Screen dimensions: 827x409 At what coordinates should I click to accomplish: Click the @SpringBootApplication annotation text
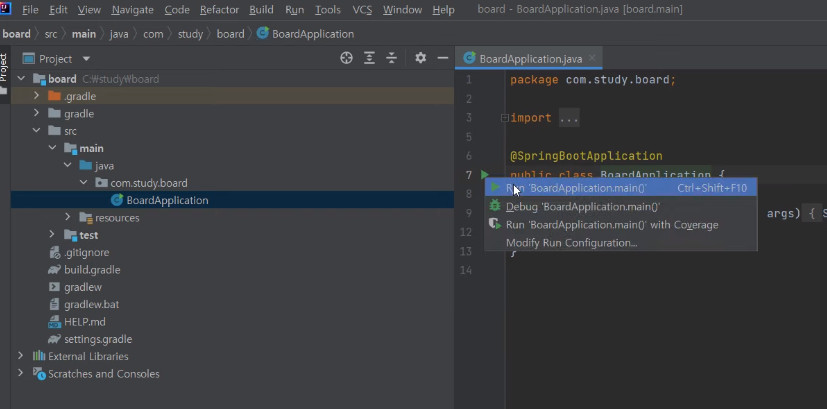(586, 156)
